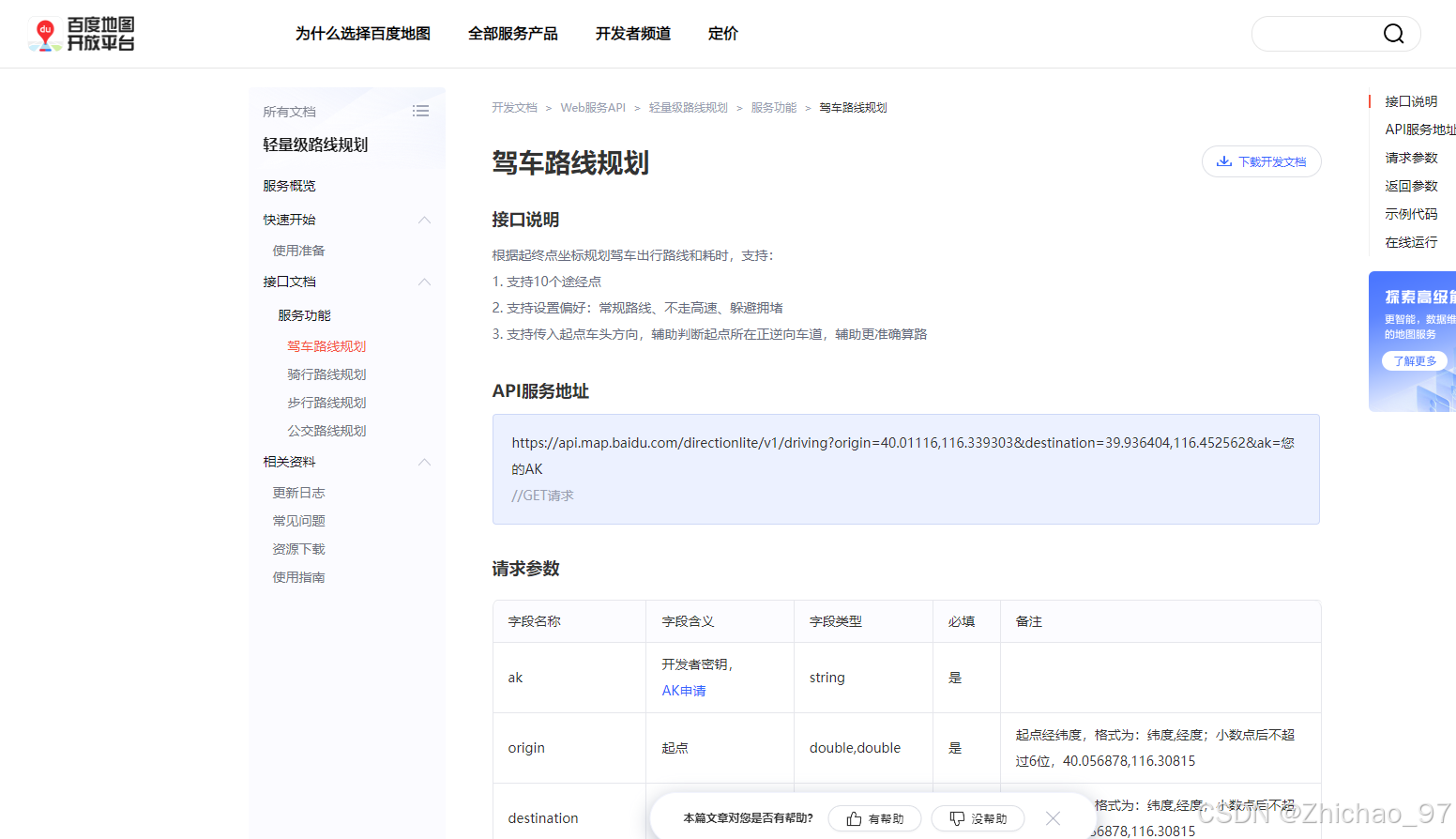Open the document list icon beside 所有文档
This screenshot has height=839, width=1456.
coord(420,111)
